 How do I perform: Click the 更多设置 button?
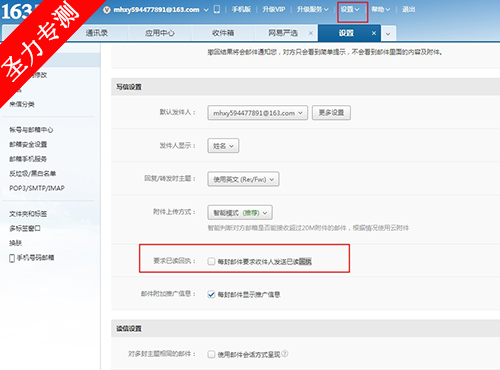pos(331,113)
